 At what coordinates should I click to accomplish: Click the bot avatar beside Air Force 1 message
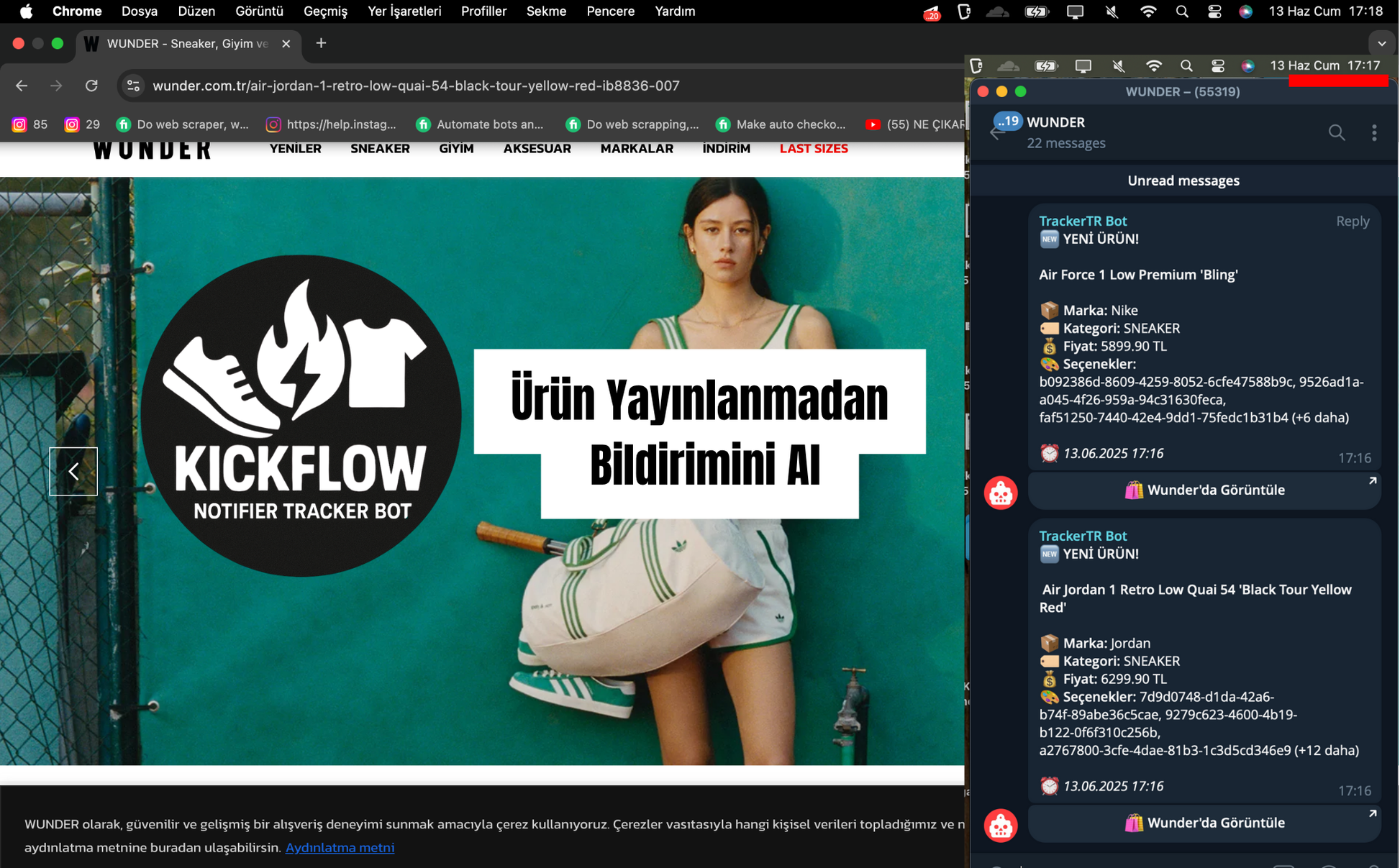[x=1001, y=493]
